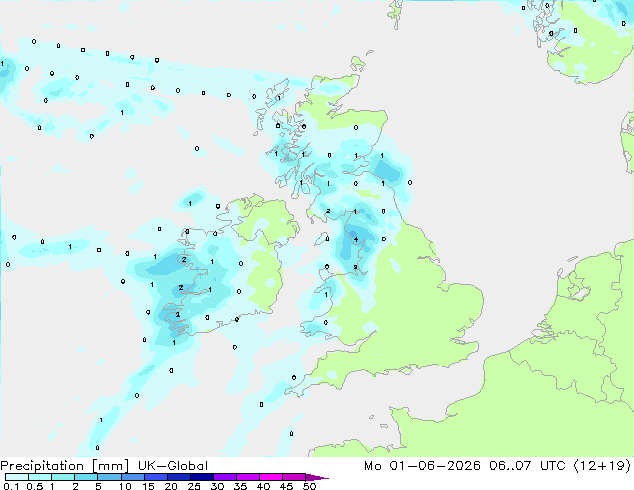
Task: Click the 40 to 45 mm legend swatch
Action: point(271,477)
